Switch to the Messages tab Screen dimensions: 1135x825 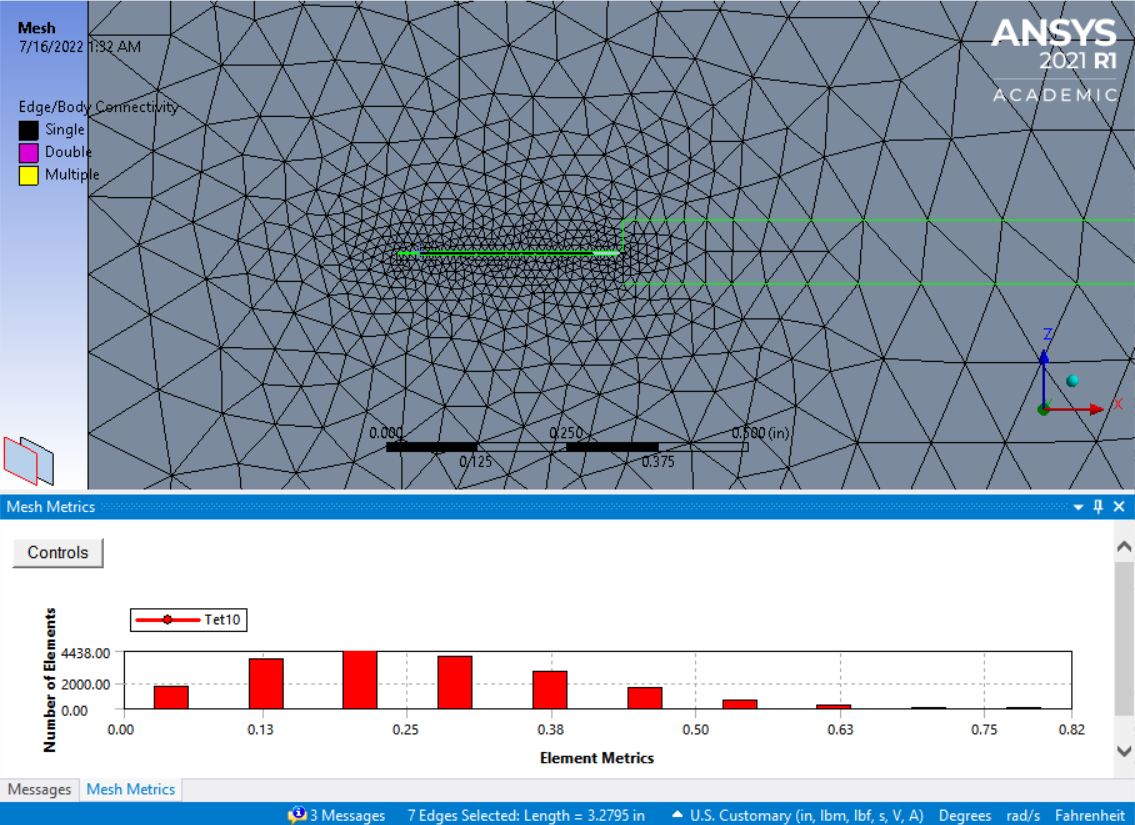39,790
